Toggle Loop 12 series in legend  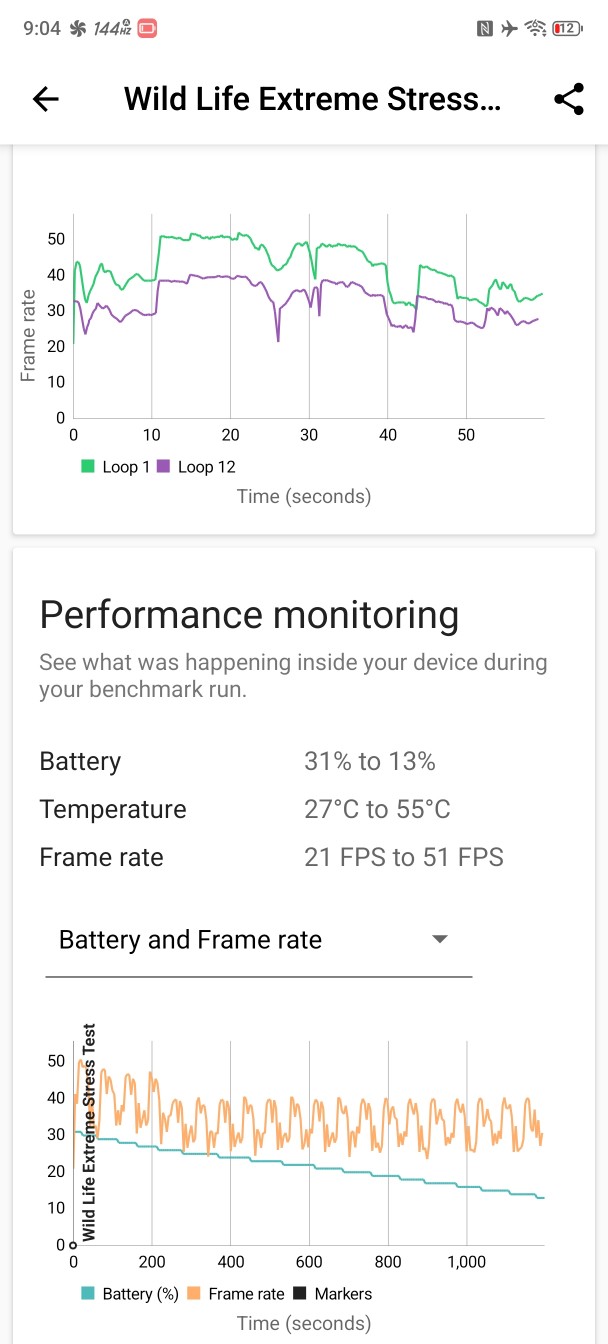click(196, 467)
